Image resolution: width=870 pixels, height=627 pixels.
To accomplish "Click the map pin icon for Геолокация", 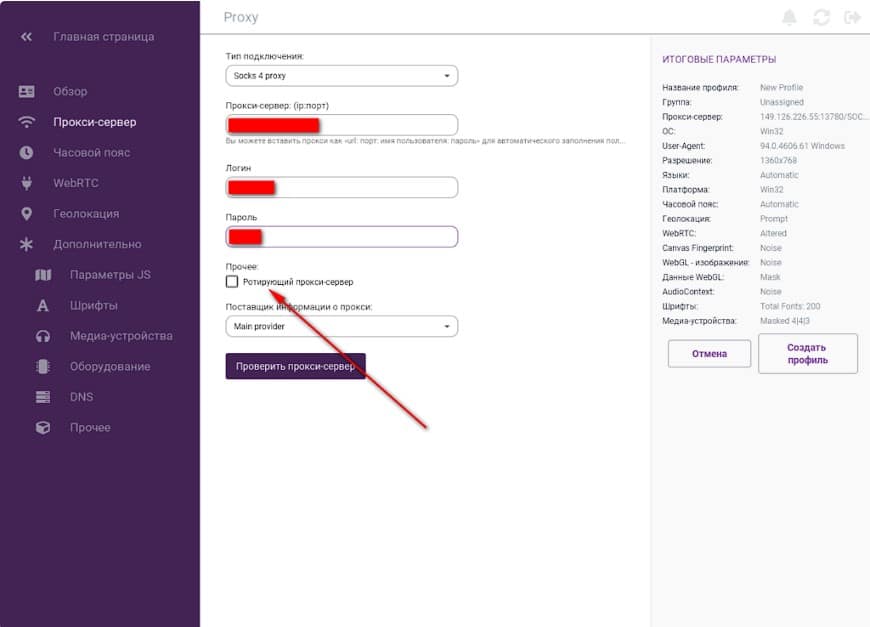I will 27,214.
